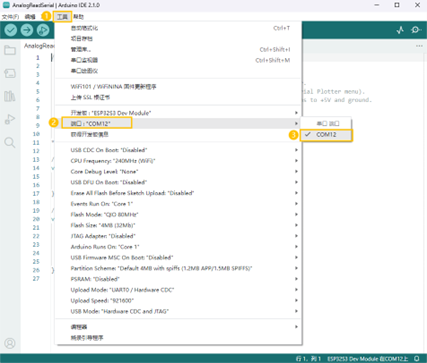The image size is (427, 363).
Task: Choose 串口绘图仪 menu item
Action: coord(178,71)
